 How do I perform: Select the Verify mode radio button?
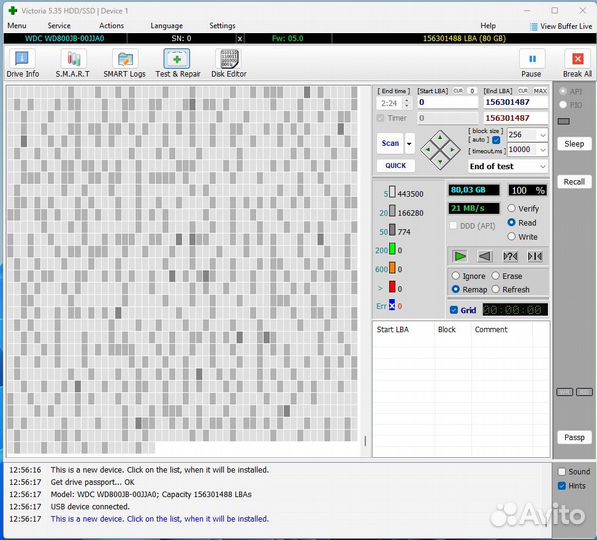pyautogui.click(x=511, y=208)
